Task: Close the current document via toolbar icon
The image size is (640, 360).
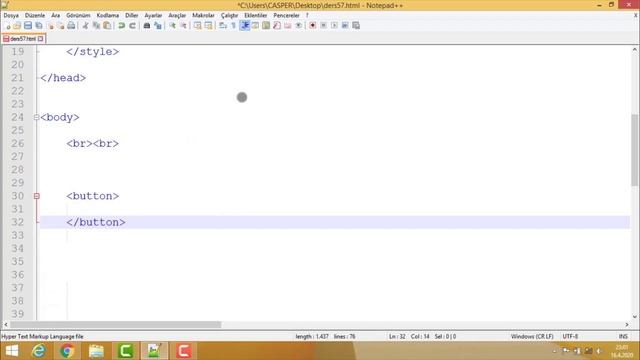Action: pos(50,26)
